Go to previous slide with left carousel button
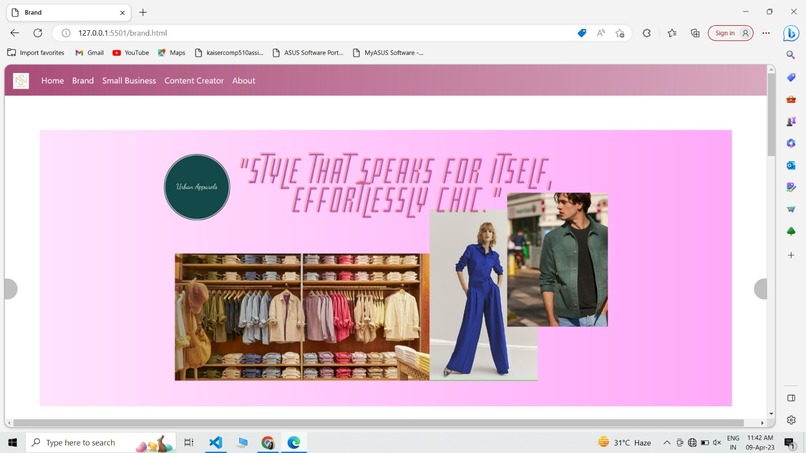The height and width of the screenshot is (453, 806). [10, 289]
